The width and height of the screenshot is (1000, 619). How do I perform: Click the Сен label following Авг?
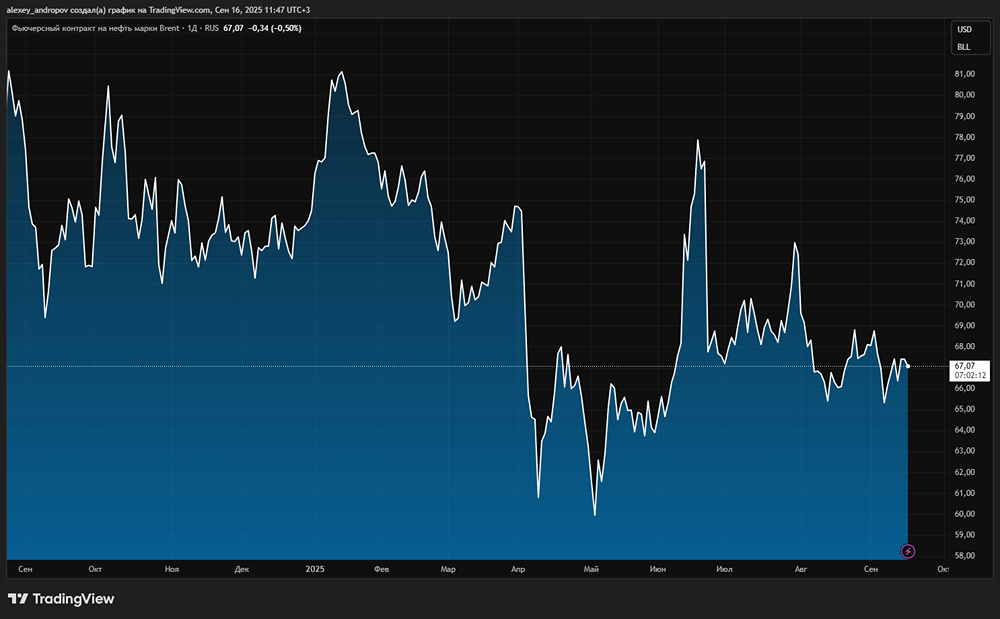[871, 569]
